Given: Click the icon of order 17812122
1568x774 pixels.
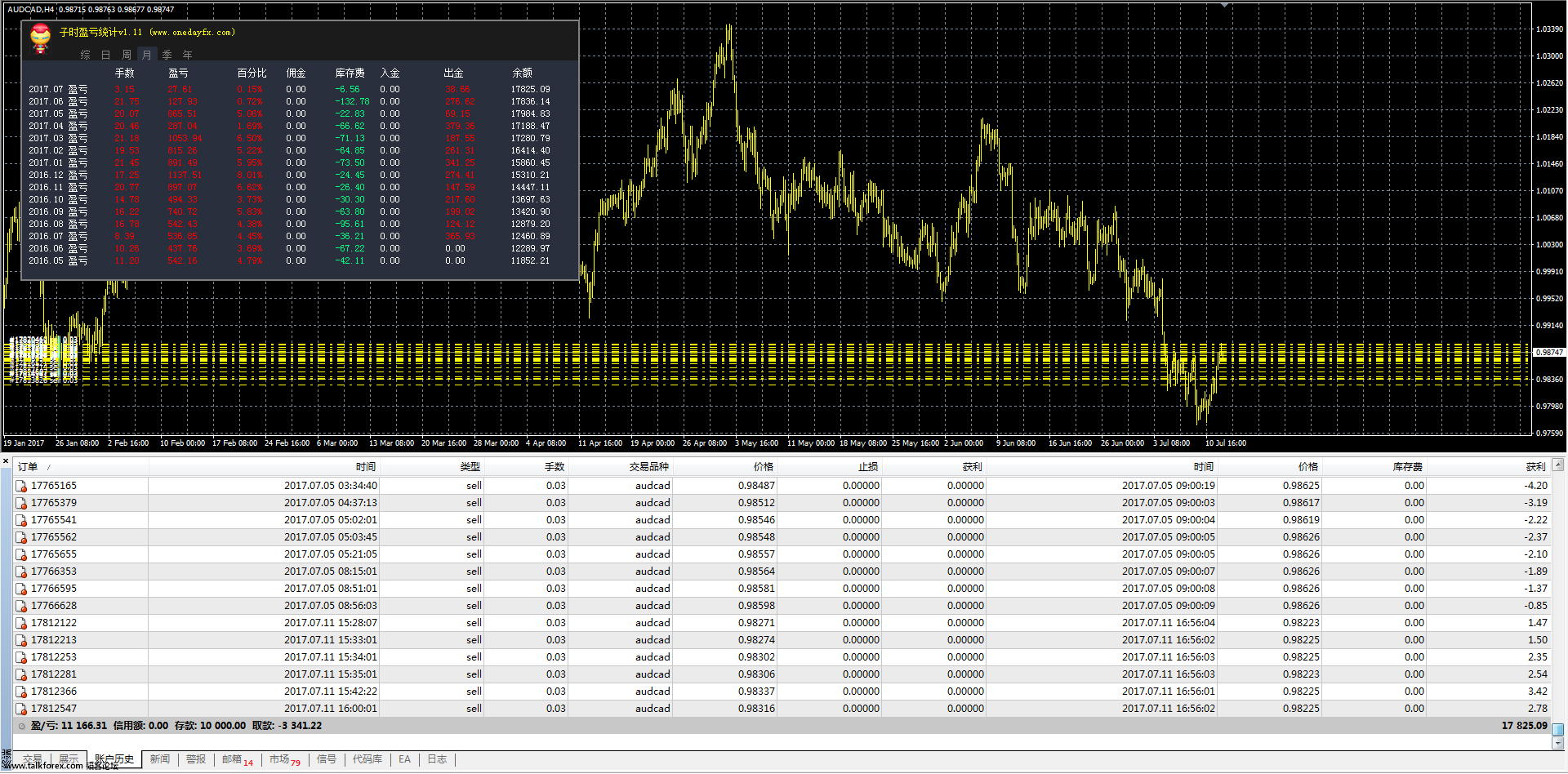Looking at the screenshot, I should pos(21,623).
